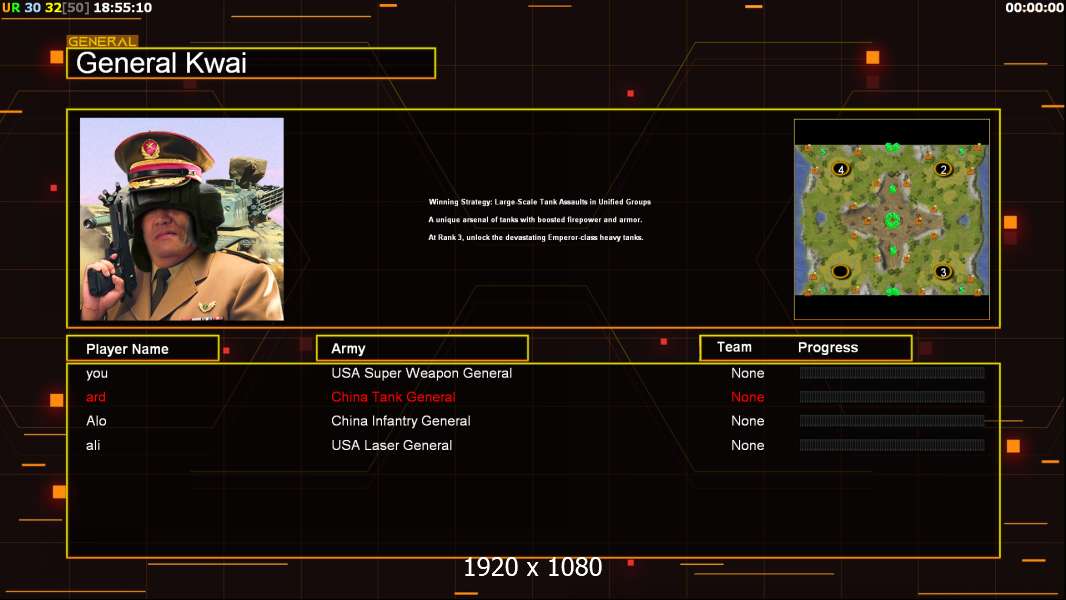The image size is (1066, 600).
Task: Click the Progress column header
Action: (x=827, y=347)
